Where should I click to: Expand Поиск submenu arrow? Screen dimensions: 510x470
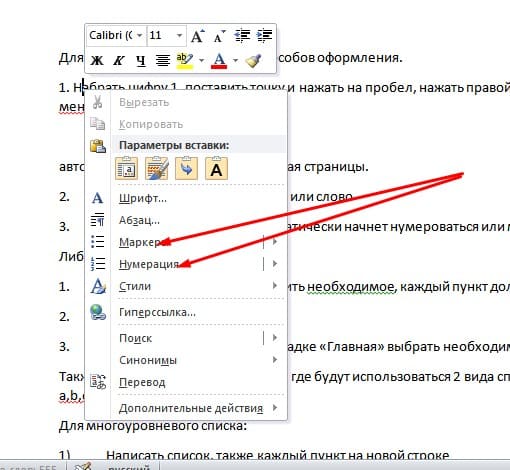[x=275, y=338]
